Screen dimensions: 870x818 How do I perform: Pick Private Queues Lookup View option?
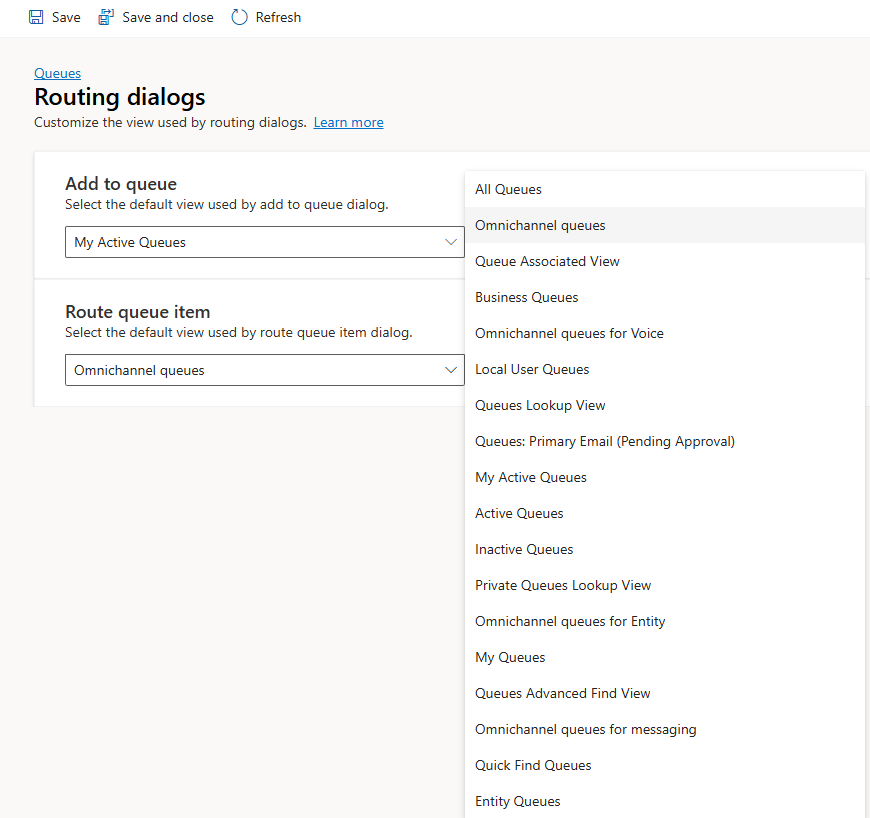click(562, 585)
